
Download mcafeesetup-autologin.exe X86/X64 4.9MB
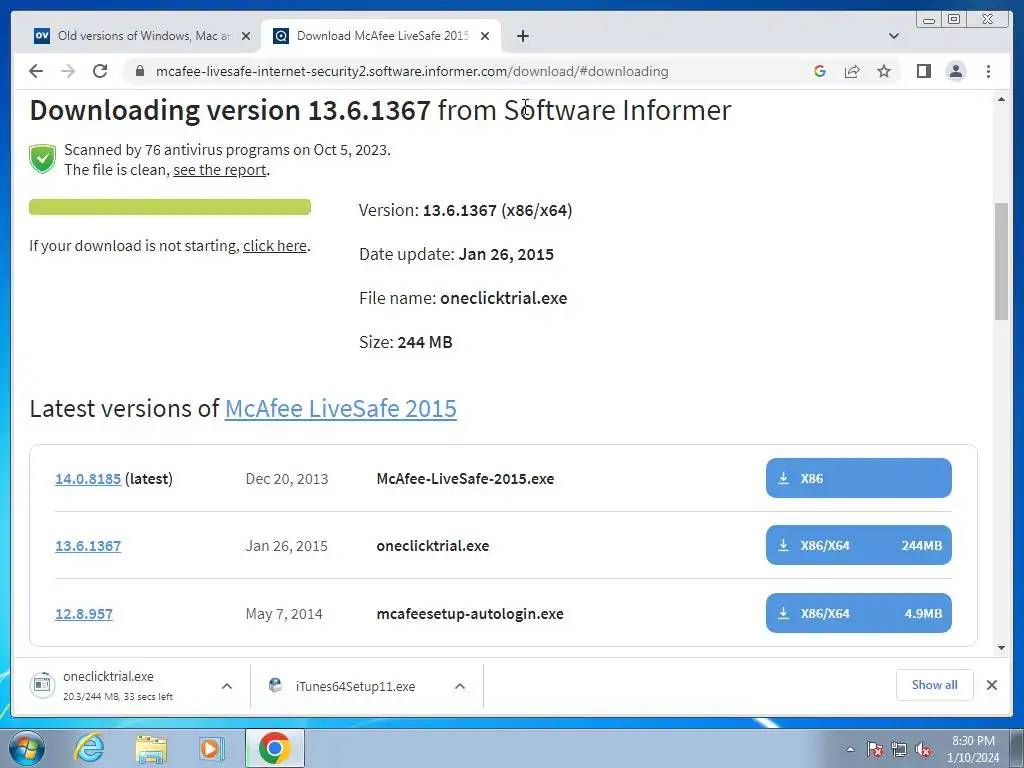(x=859, y=613)
